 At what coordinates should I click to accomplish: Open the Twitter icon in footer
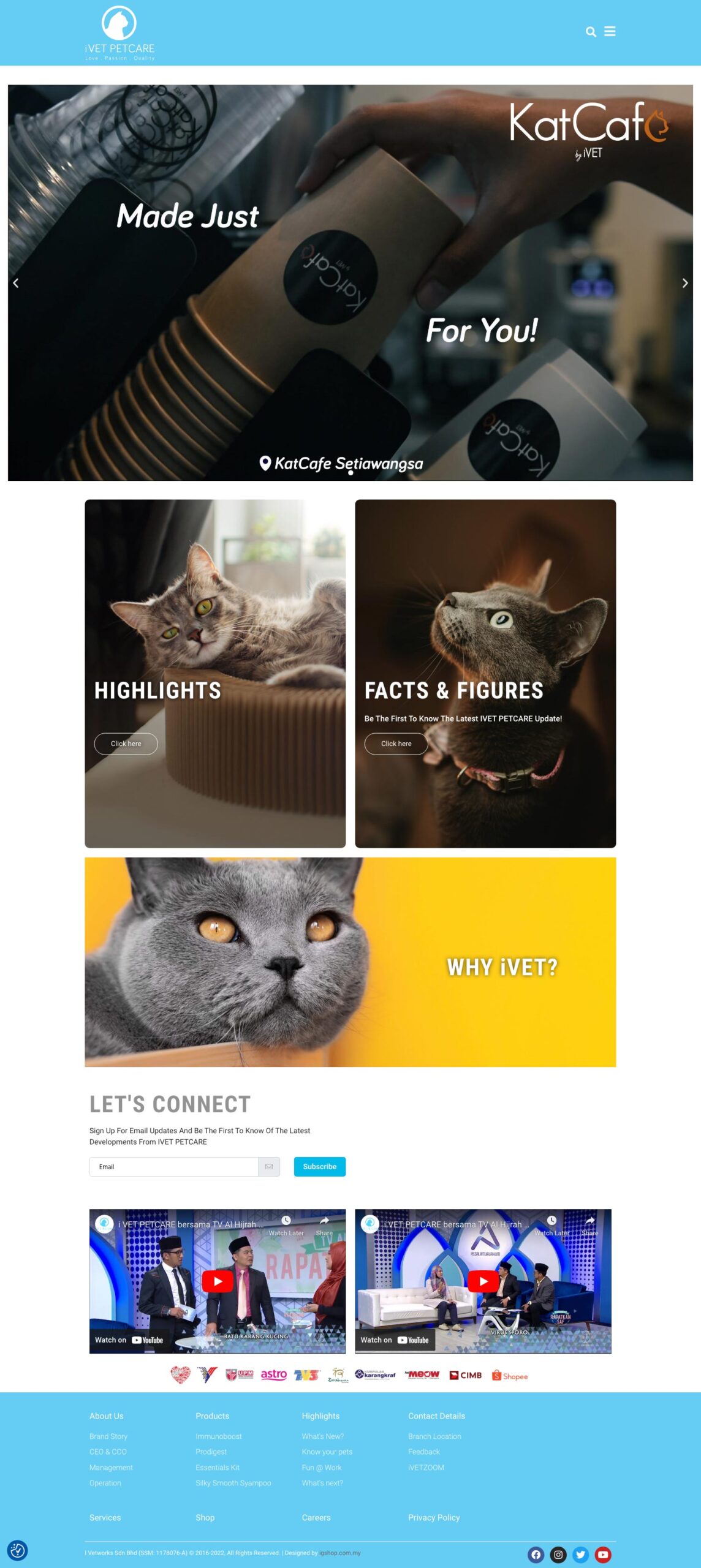click(x=581, y=1555)
